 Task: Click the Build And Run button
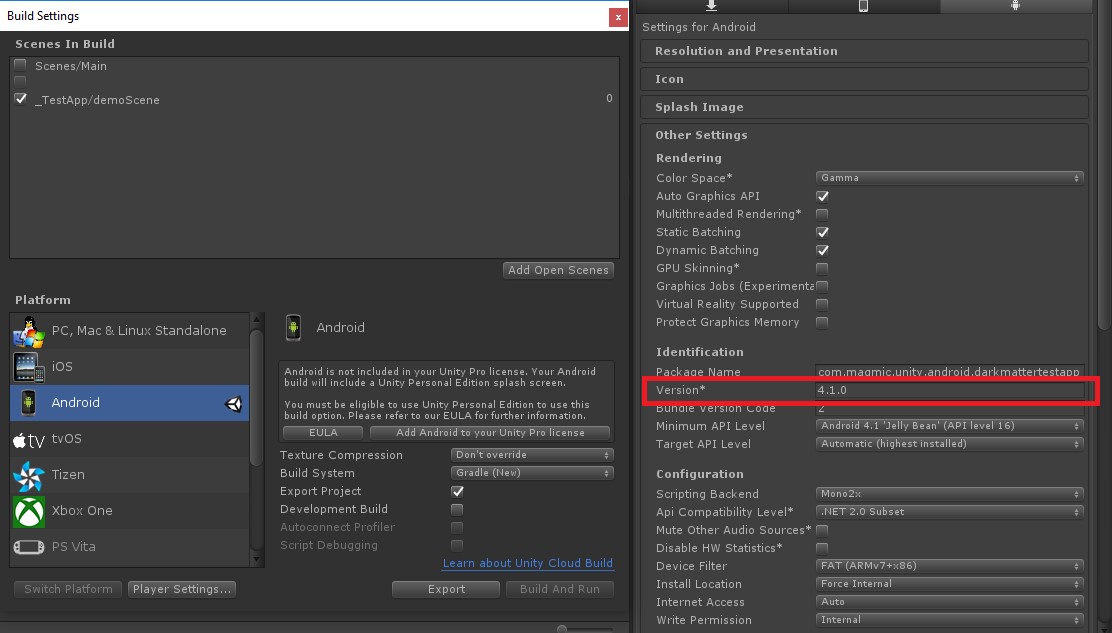(560, 589)
